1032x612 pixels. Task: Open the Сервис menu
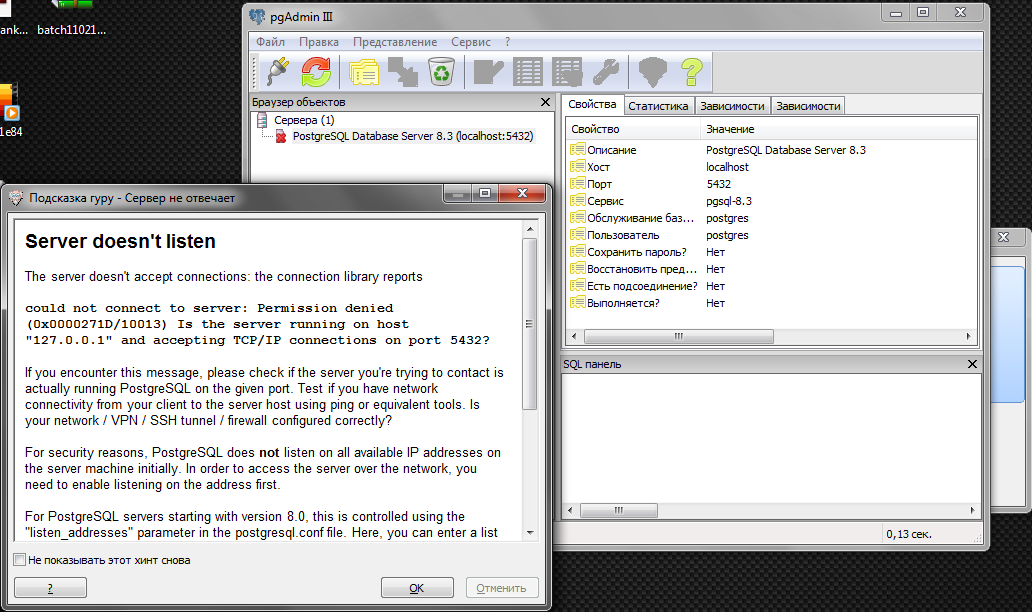tap(470, 42)
